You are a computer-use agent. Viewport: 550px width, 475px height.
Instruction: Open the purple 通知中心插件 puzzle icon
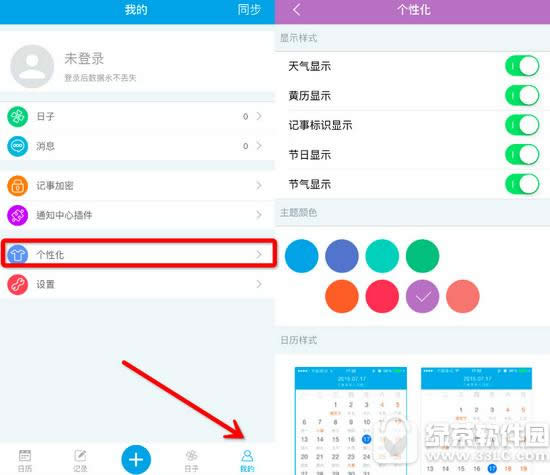(x=18, y=215)
